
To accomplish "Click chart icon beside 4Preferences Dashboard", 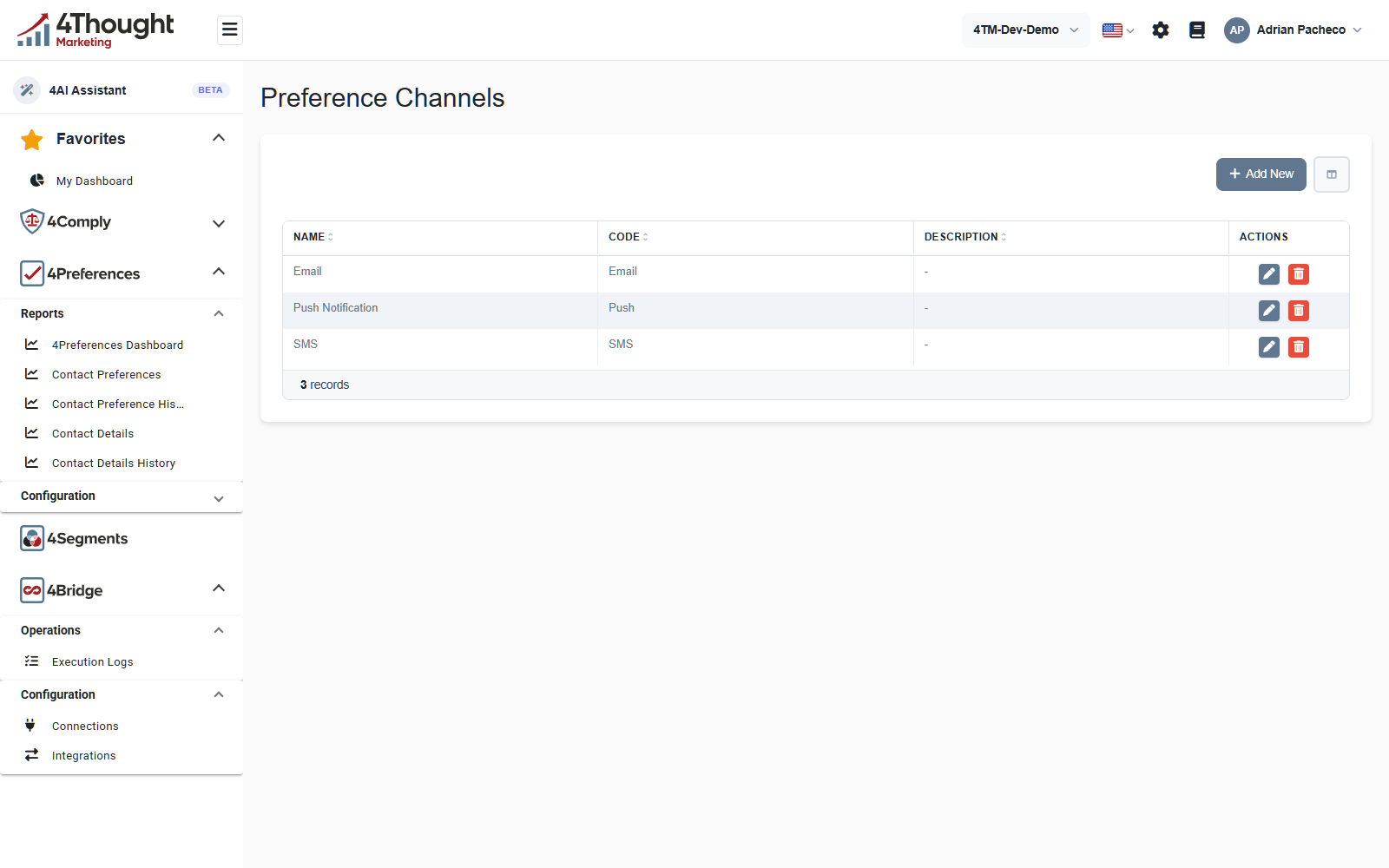I will (x=31, y=345).
